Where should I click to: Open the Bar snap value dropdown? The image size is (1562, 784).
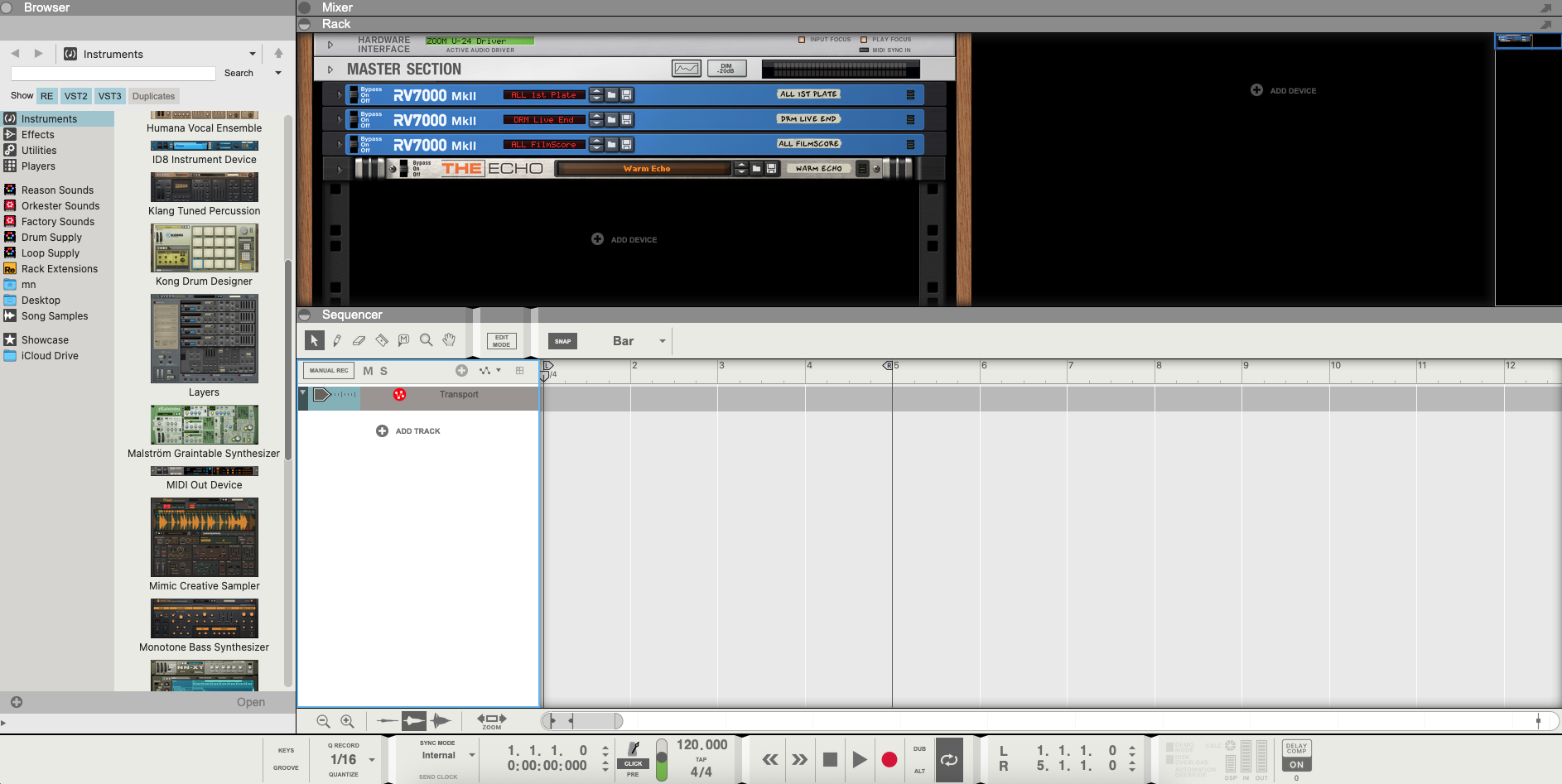coord(662,341)
